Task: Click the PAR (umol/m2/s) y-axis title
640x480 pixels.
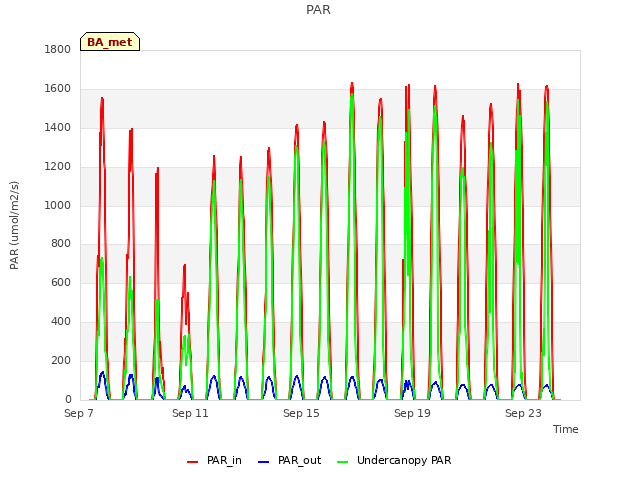Action: pos(14,225)
